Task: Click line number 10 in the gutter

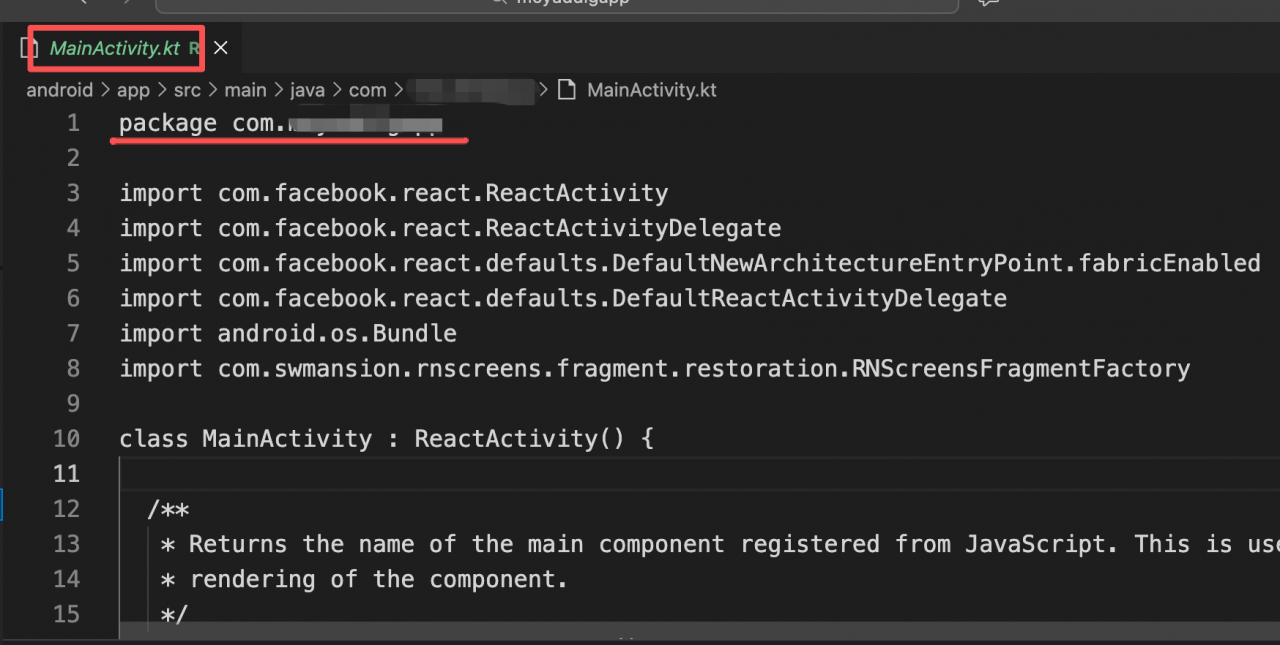Action: [x=66, y=438]
